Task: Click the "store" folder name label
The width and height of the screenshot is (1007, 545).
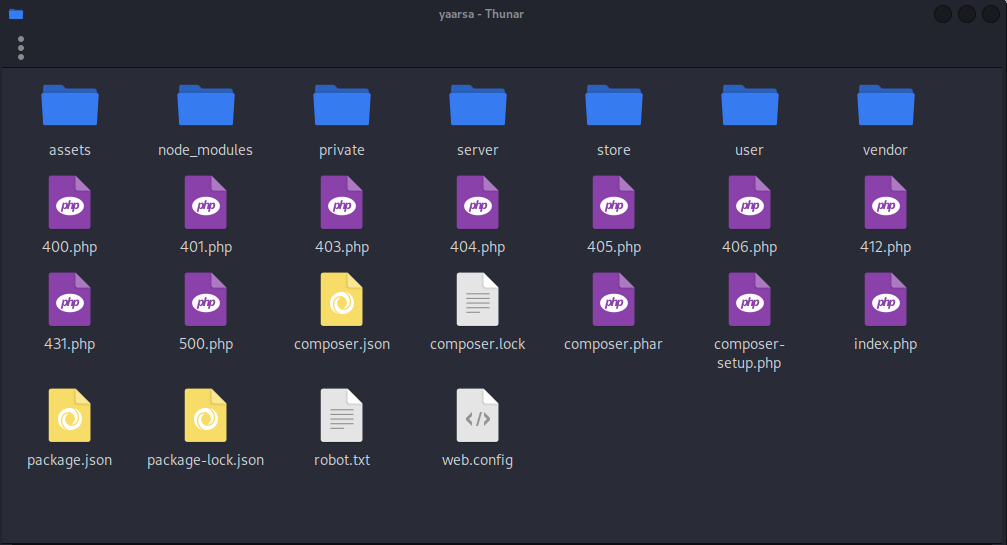Action: click(613, 150)
